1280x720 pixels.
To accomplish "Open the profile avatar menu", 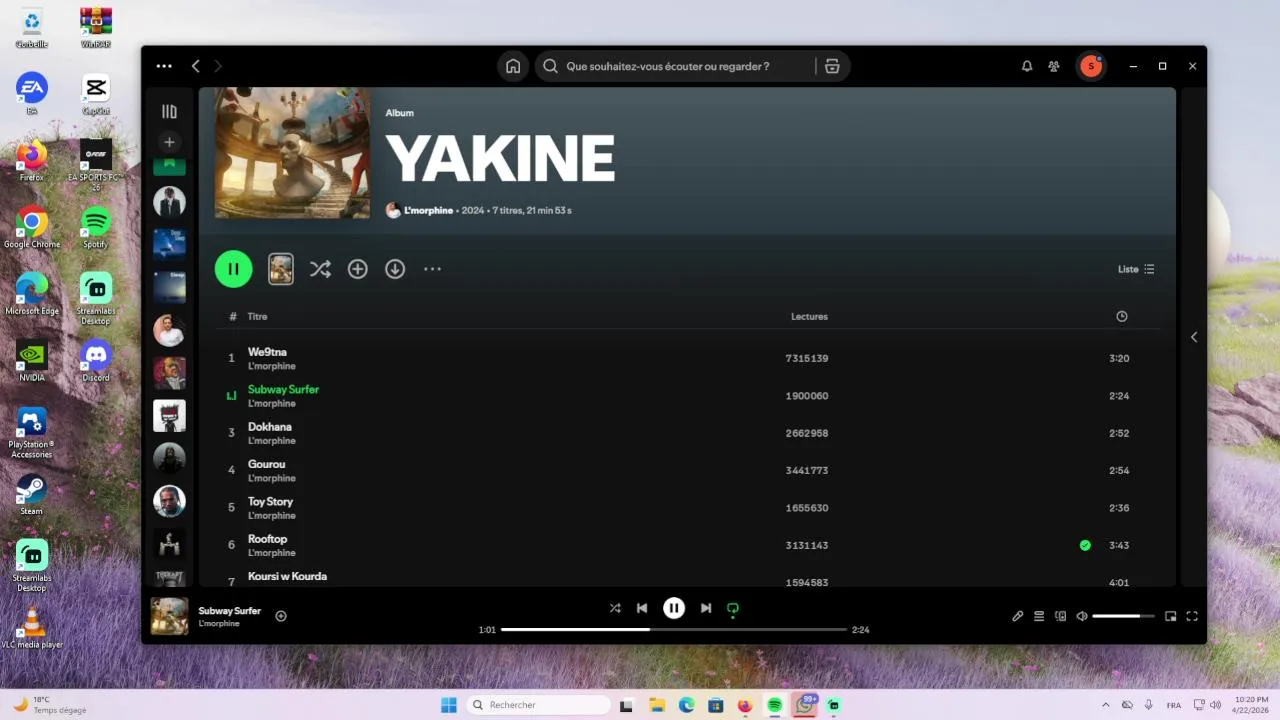I will [x=1091, y=66].
